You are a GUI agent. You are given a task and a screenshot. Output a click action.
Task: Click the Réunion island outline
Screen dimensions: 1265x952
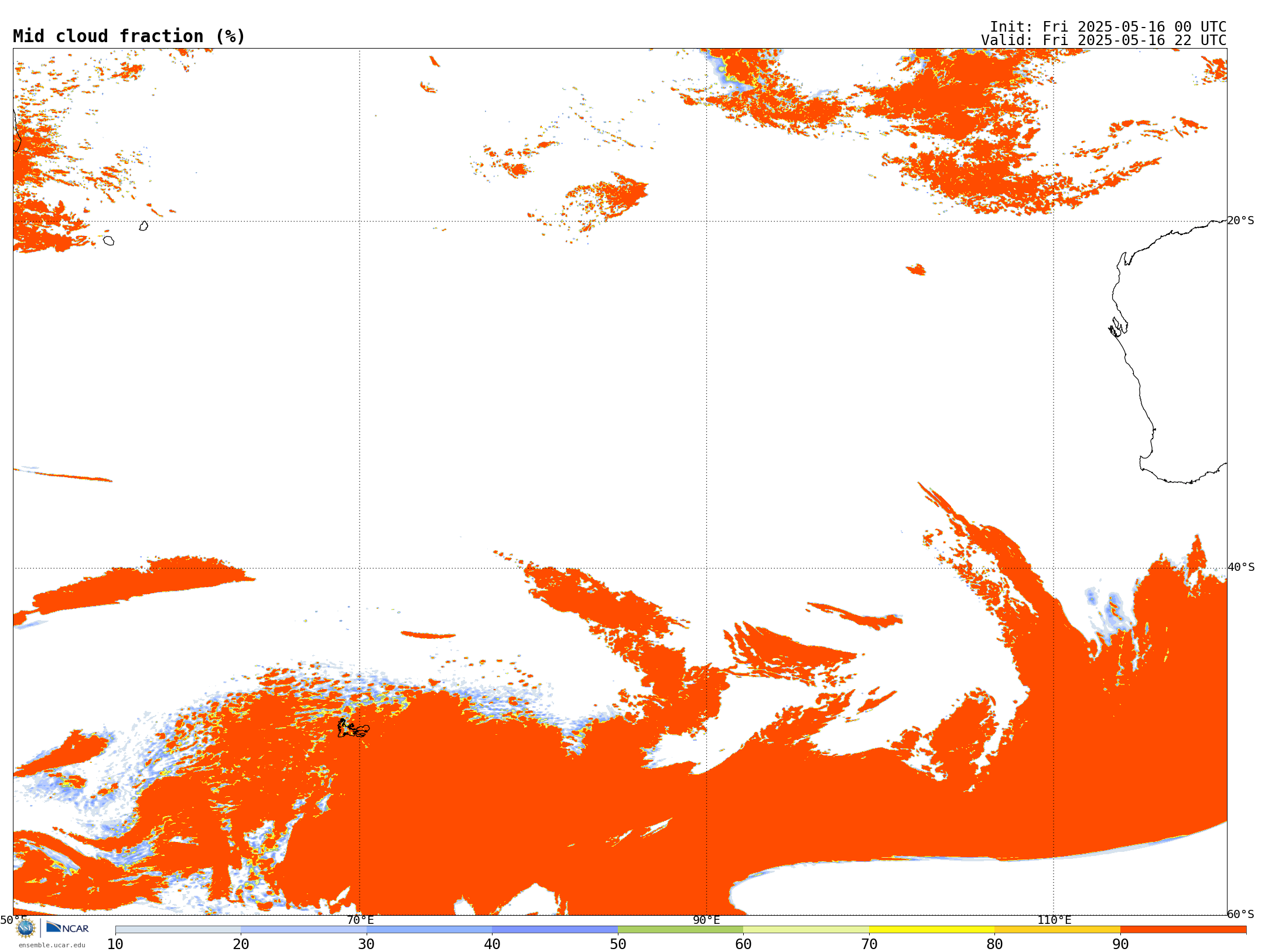click(x=108, y=241)
